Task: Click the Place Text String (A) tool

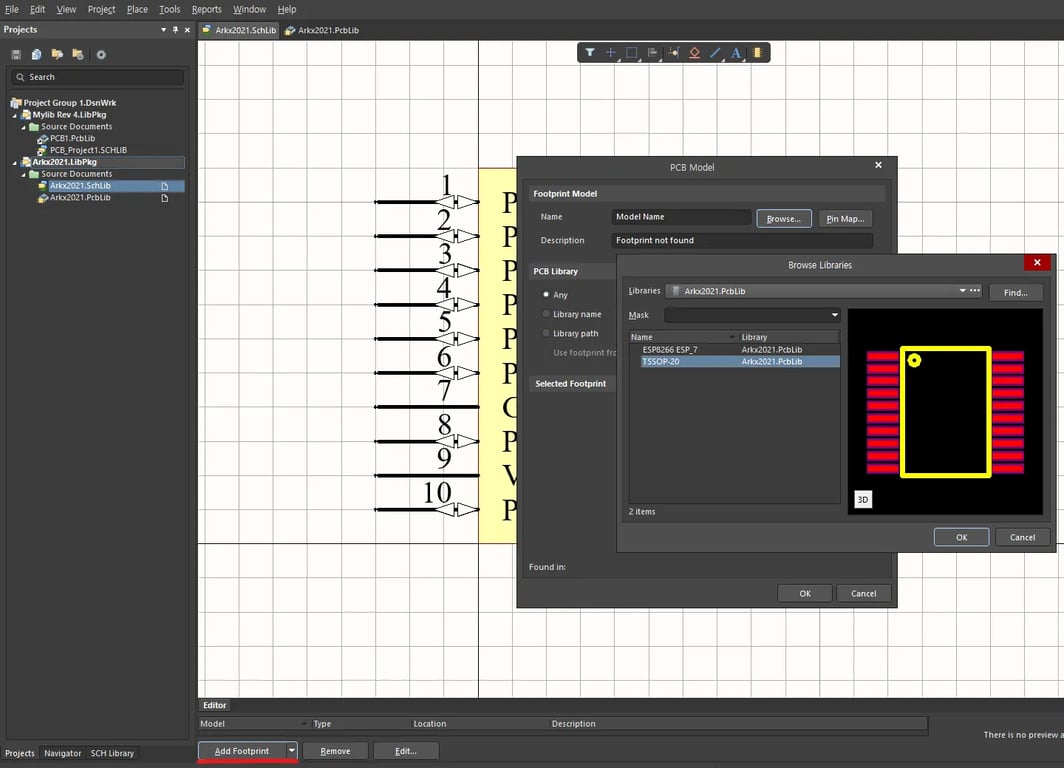Action: point(736,52)
